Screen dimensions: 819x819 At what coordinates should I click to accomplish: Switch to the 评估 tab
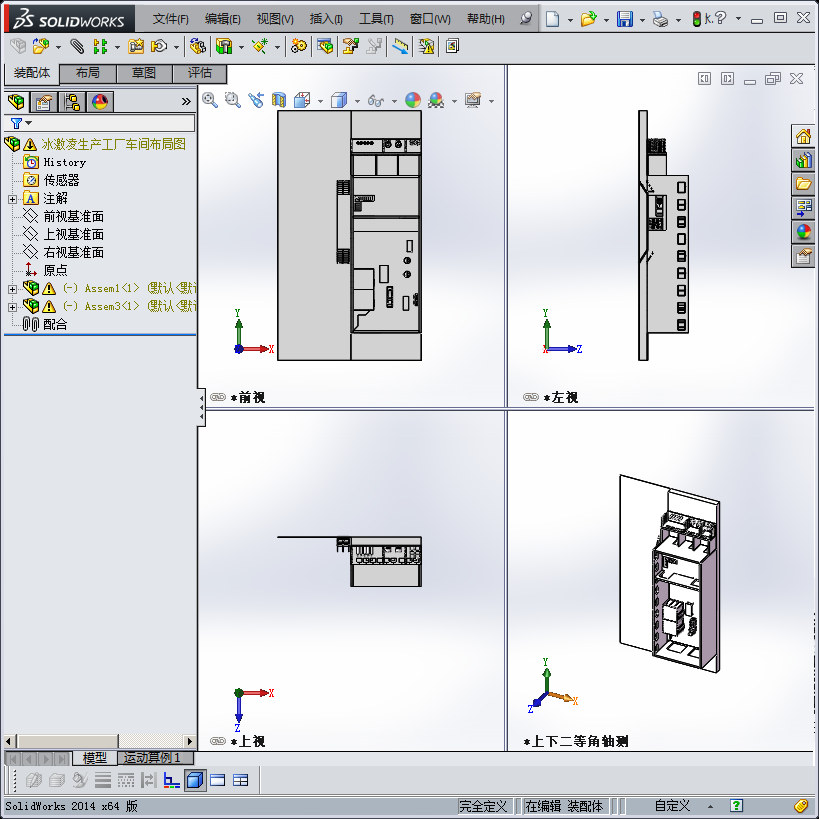pyautogui.click(x=200, y=73)
